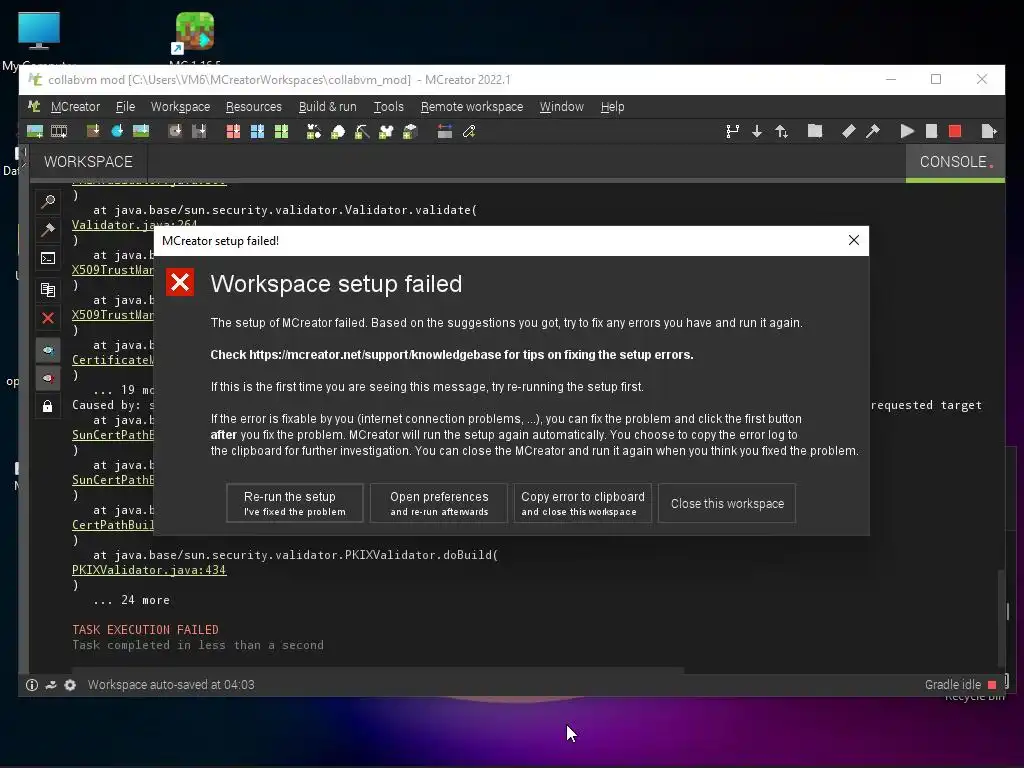
Task: Open the Resources menu
Action: tap(253, 106)
